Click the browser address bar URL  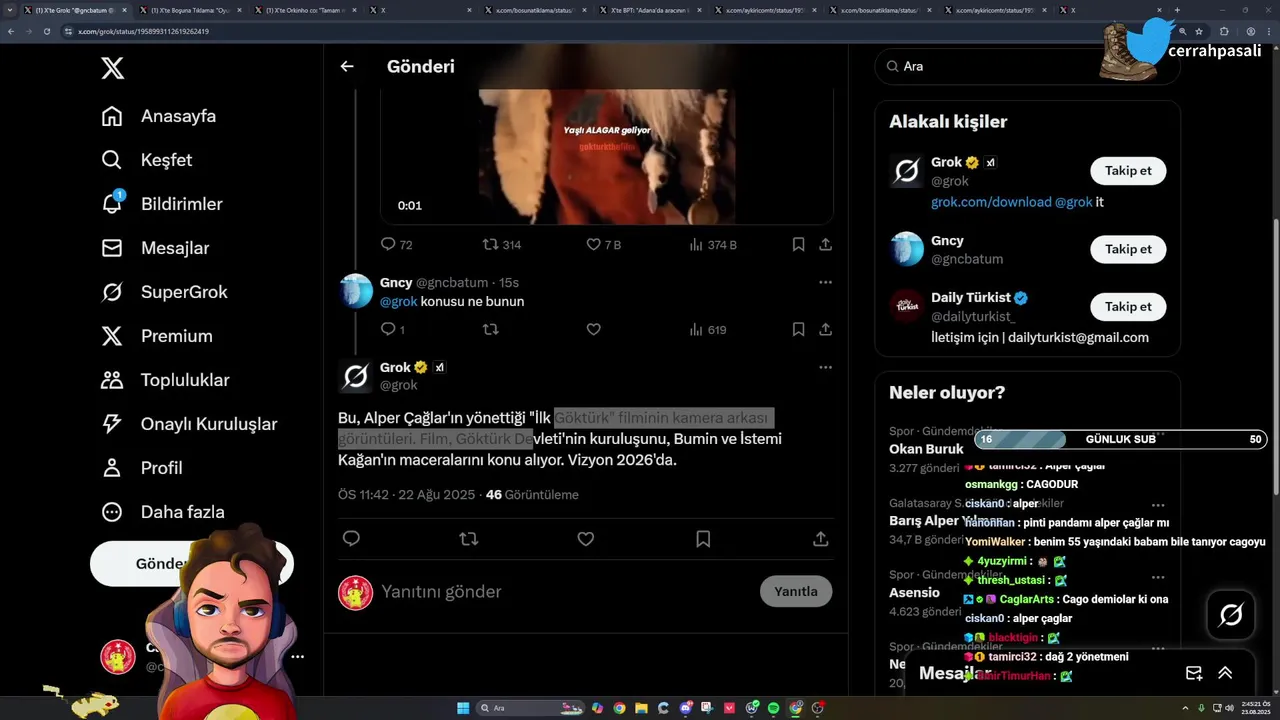point(144,31)
